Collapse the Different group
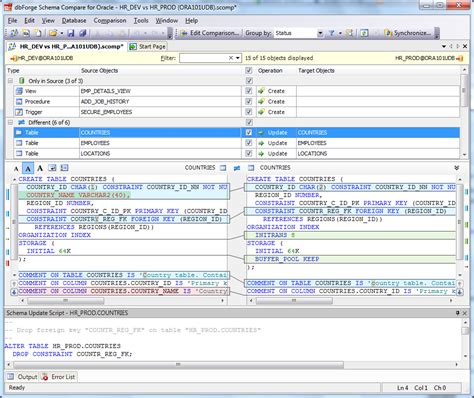The height and width of the screenshot is (398, 474). point(10,122)
